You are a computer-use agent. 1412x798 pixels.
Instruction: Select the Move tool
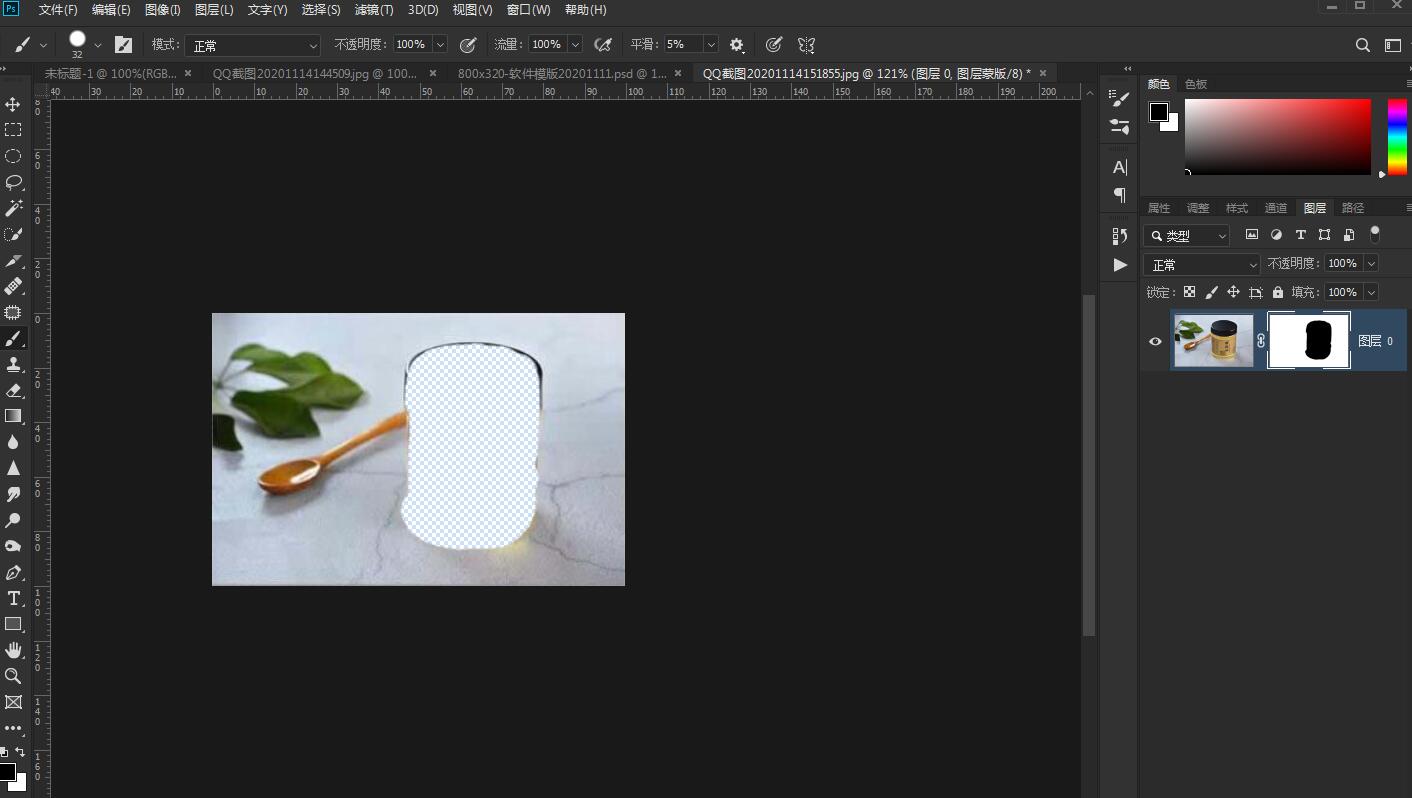pos(13,104)
